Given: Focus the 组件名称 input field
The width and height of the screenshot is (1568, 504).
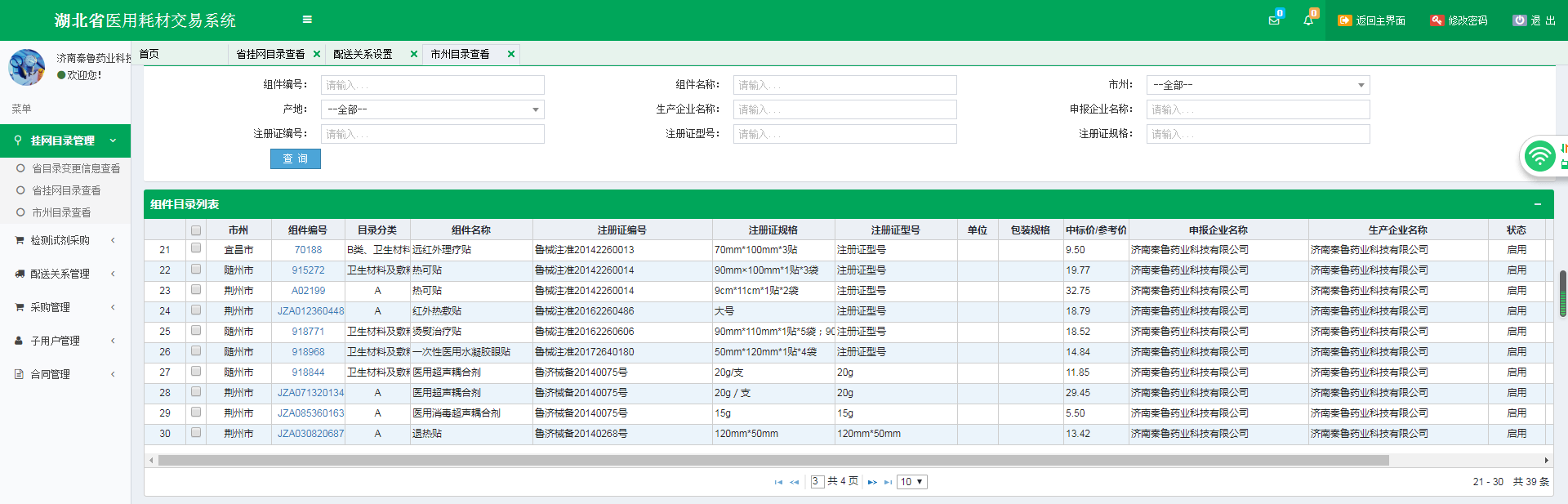Looking at the screenshot, I should point(844,85).
